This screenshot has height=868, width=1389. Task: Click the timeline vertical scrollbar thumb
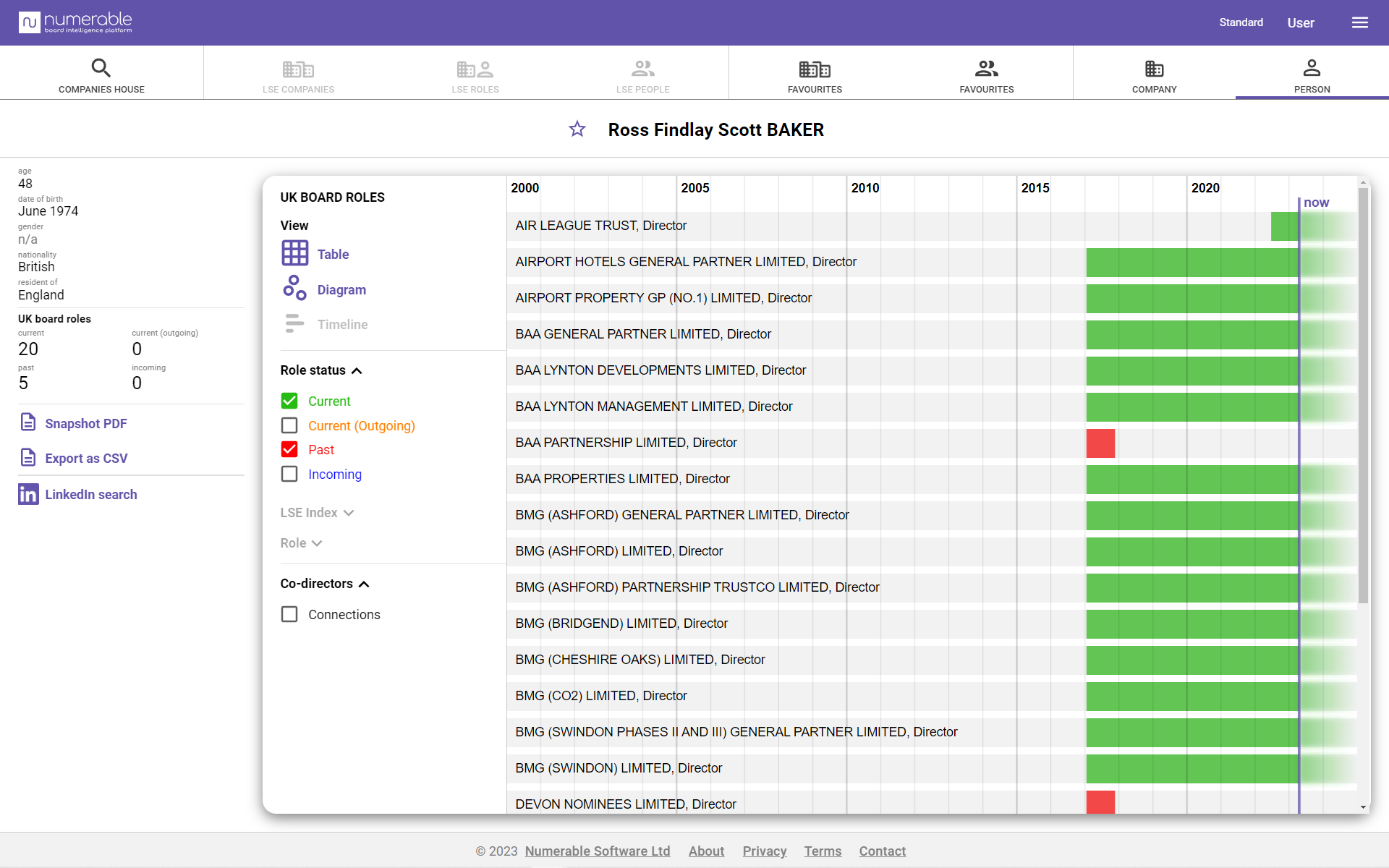click(1363, 396)
